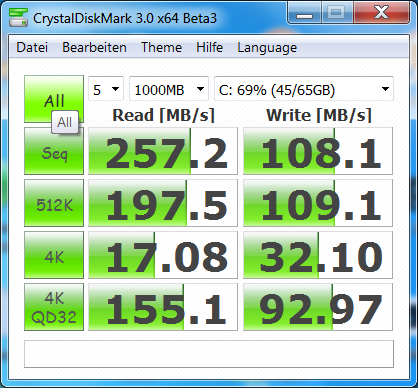Open the drive selection dropdown C: 69%
Viewport: 418px width, 388px height.
(304, 89)
